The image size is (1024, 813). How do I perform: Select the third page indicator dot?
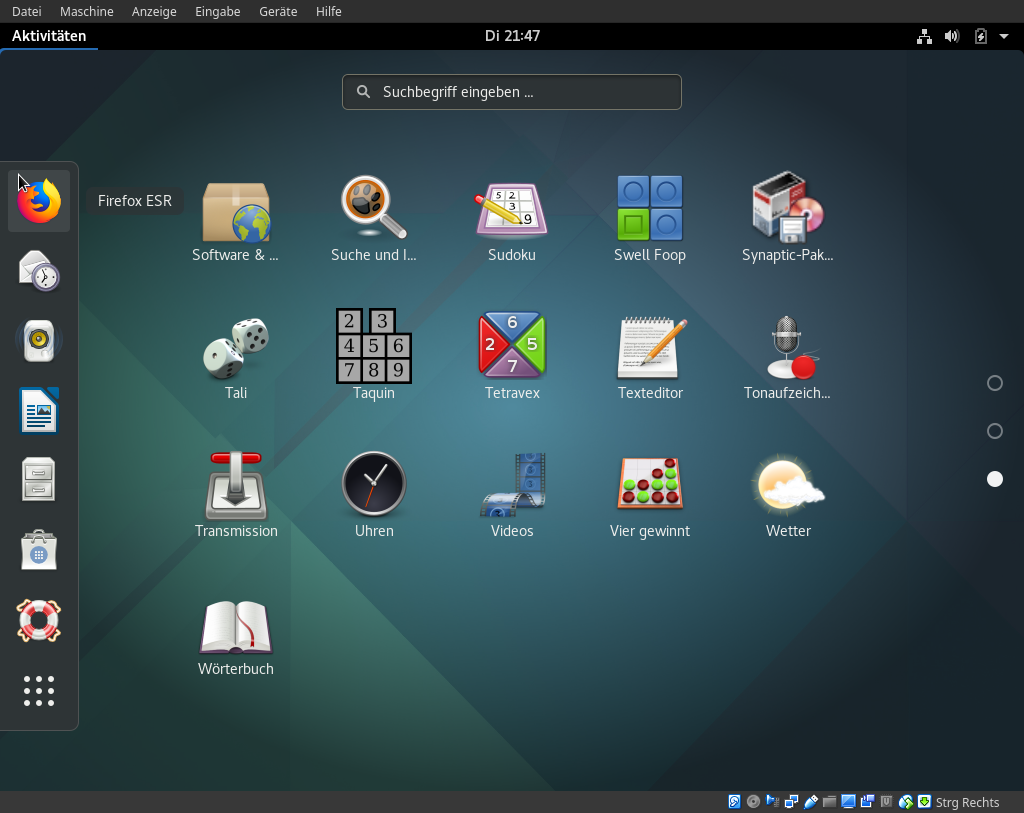[994, 479]
